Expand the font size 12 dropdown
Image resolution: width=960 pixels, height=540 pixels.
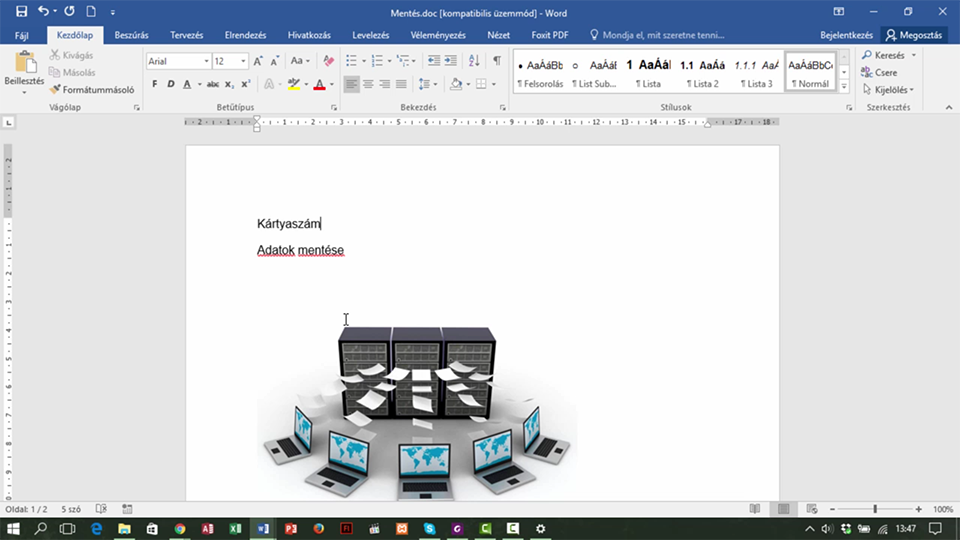(243, 61)
